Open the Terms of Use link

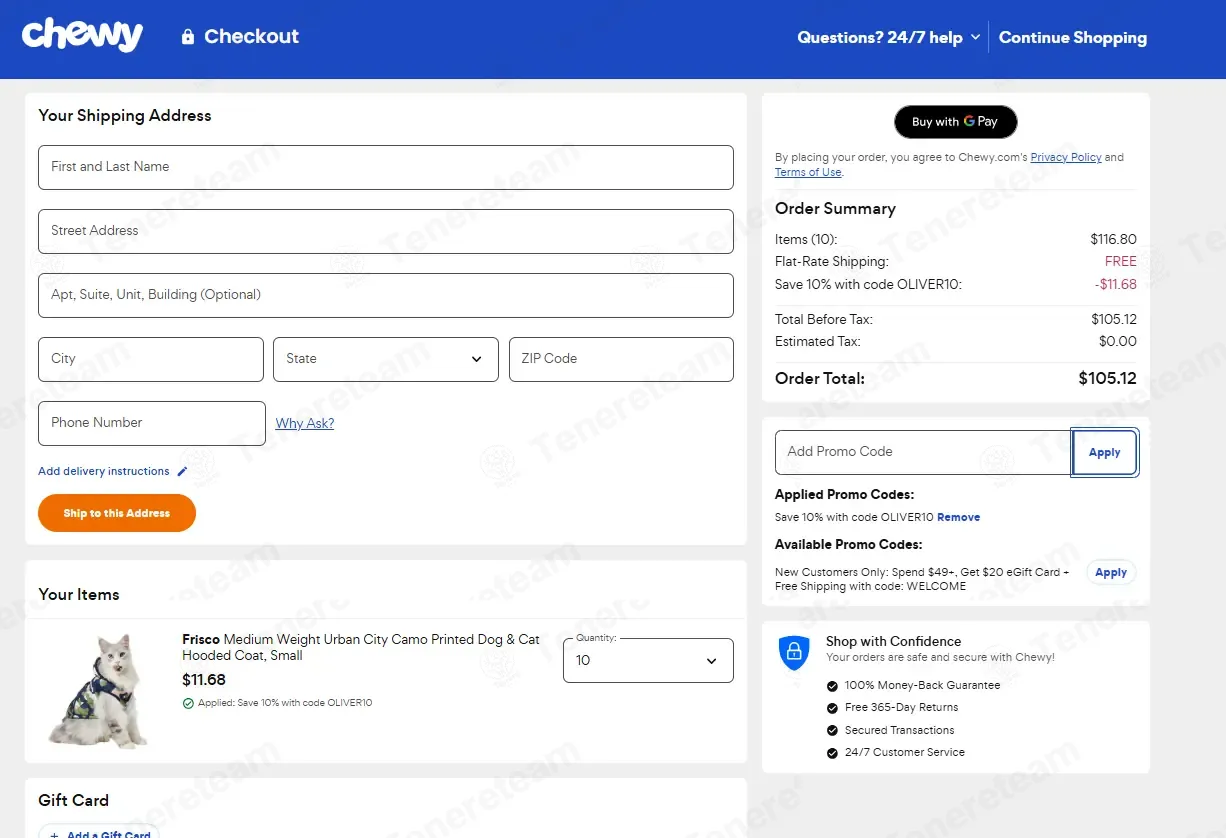(x=808, y=172)
